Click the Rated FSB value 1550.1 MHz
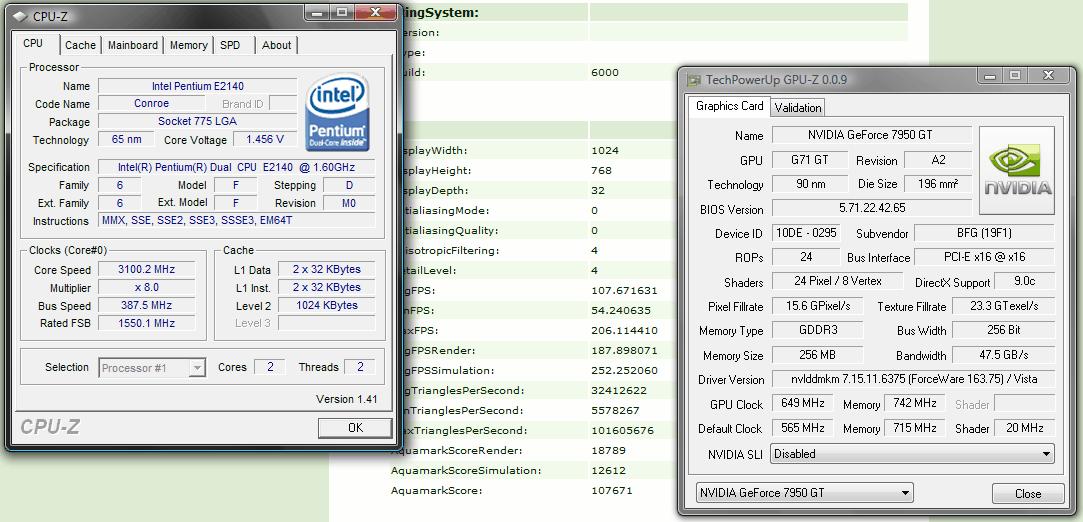This screenshot has height=522, width=1083. tap(146, 323)
